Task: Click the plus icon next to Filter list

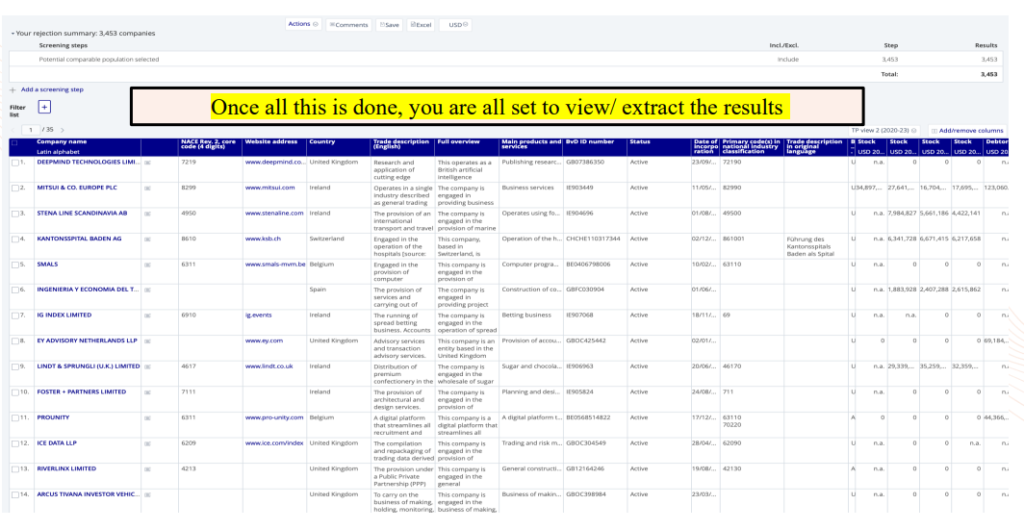Action: click(x=44, y=106)
